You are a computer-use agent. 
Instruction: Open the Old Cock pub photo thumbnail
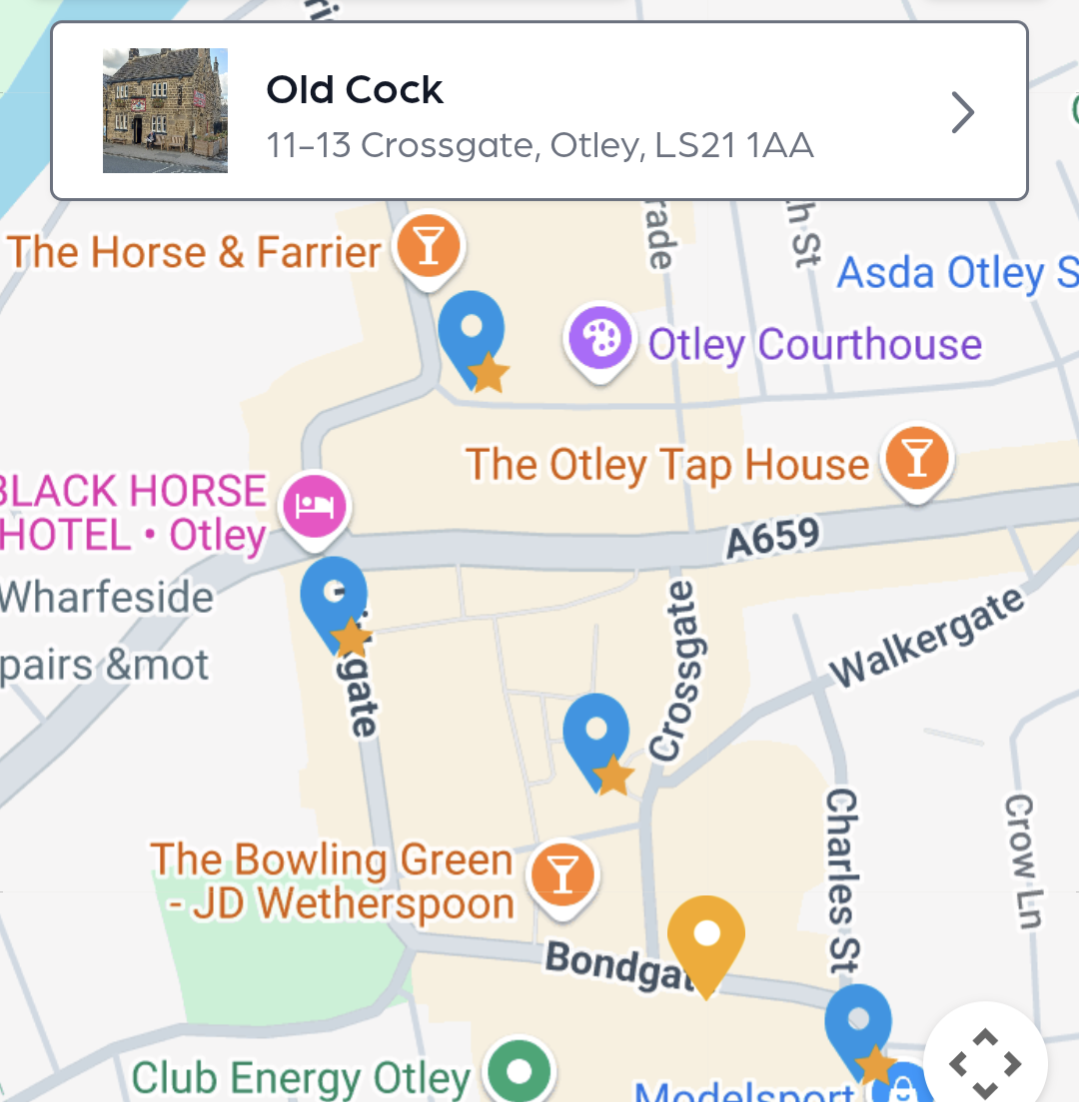(165, 110)
